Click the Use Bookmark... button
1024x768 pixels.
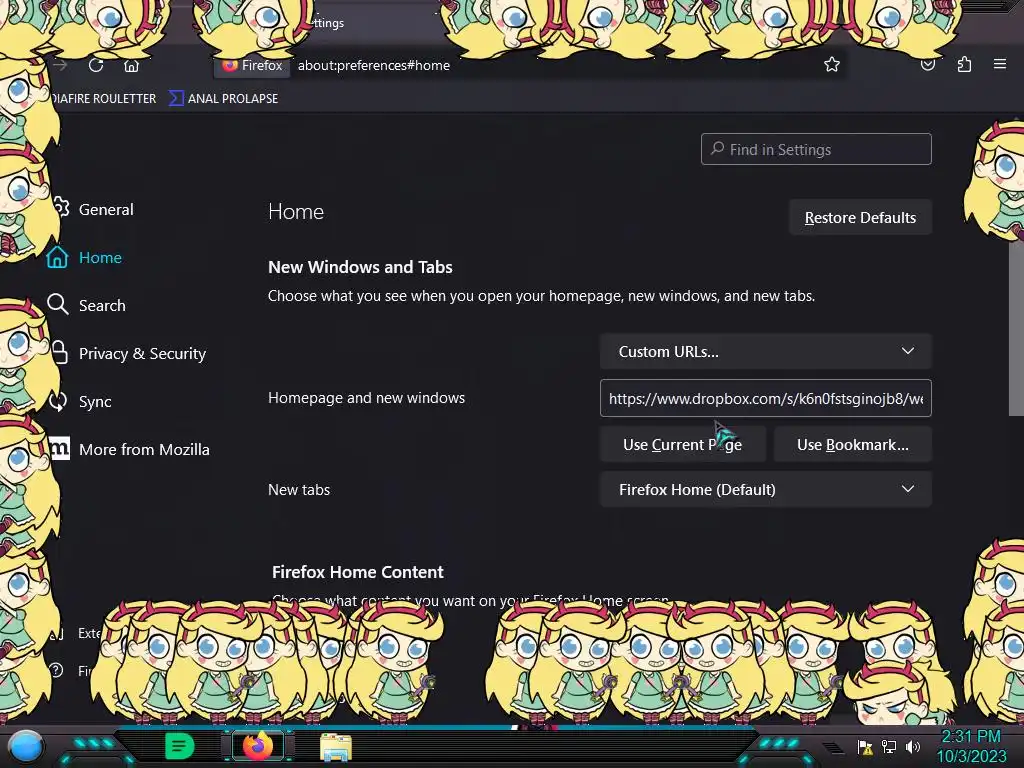click(852, 445)
